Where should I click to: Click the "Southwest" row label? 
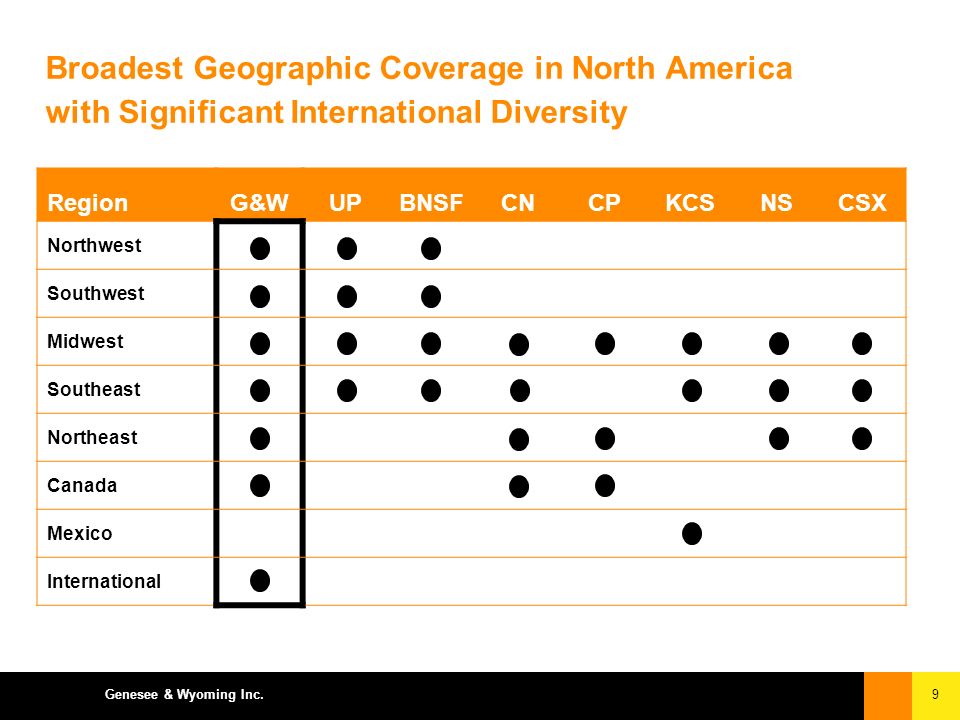(x=96, y=293)
